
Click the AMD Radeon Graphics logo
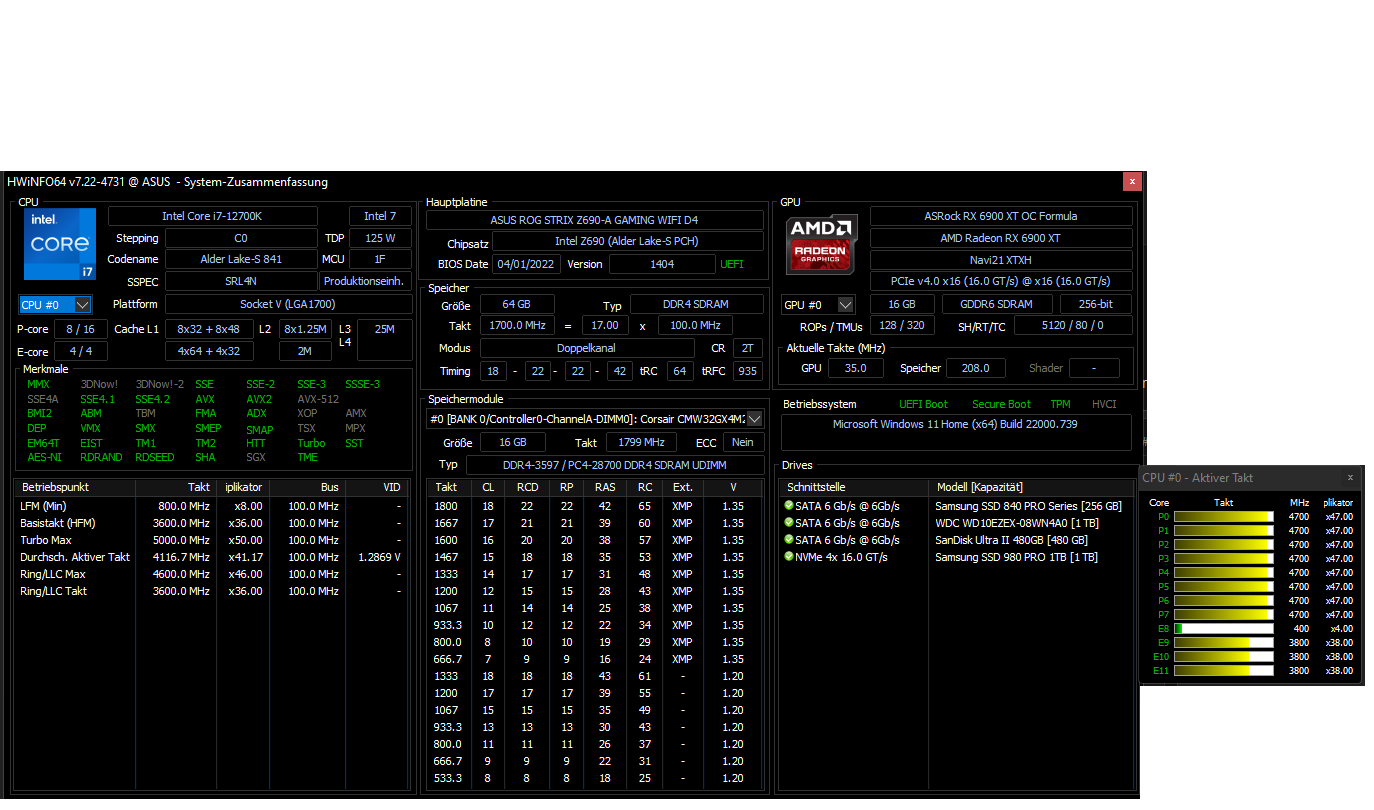(821, 245)
